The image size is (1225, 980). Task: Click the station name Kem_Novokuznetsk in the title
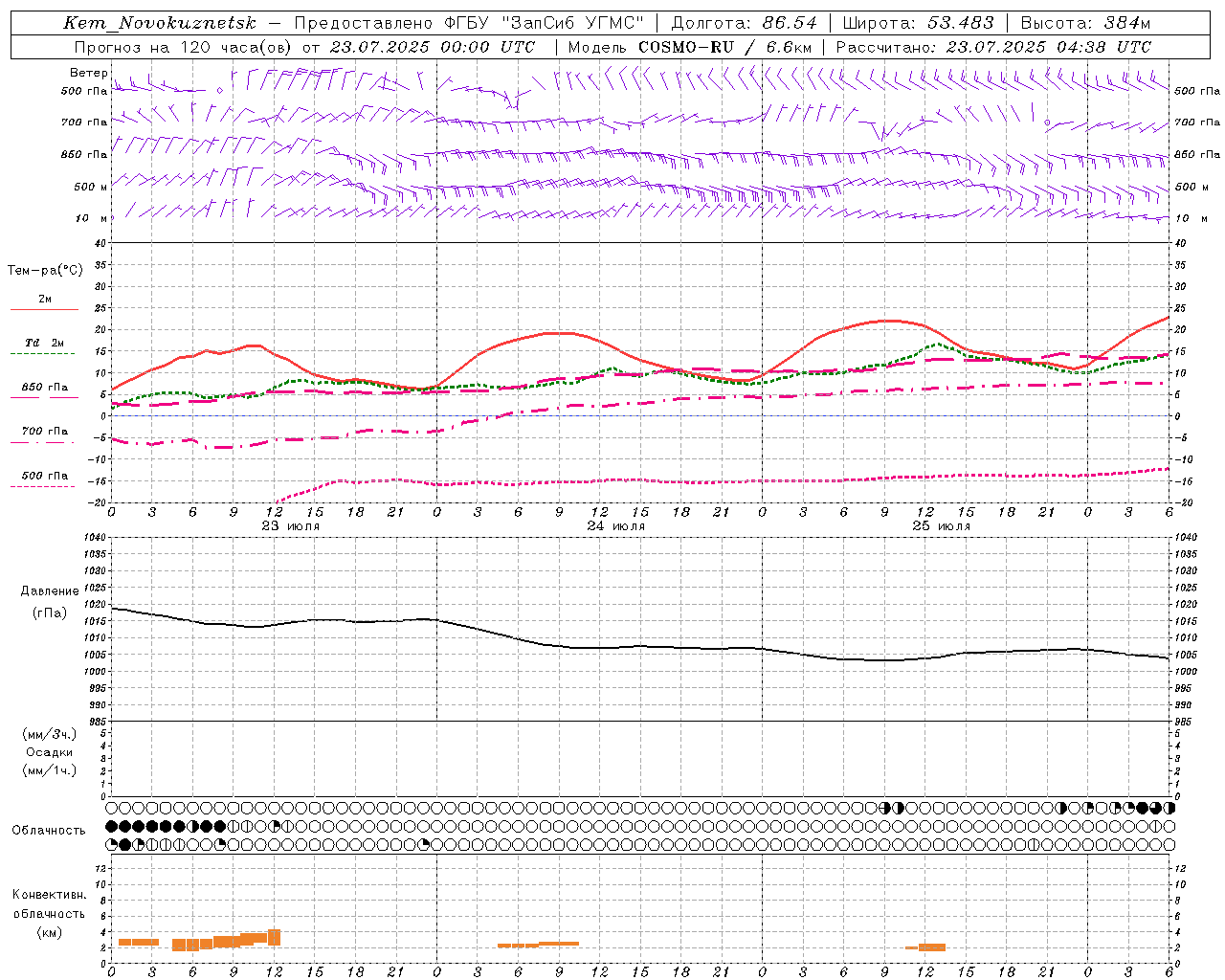pyautogui.click(x=161, y=23)
